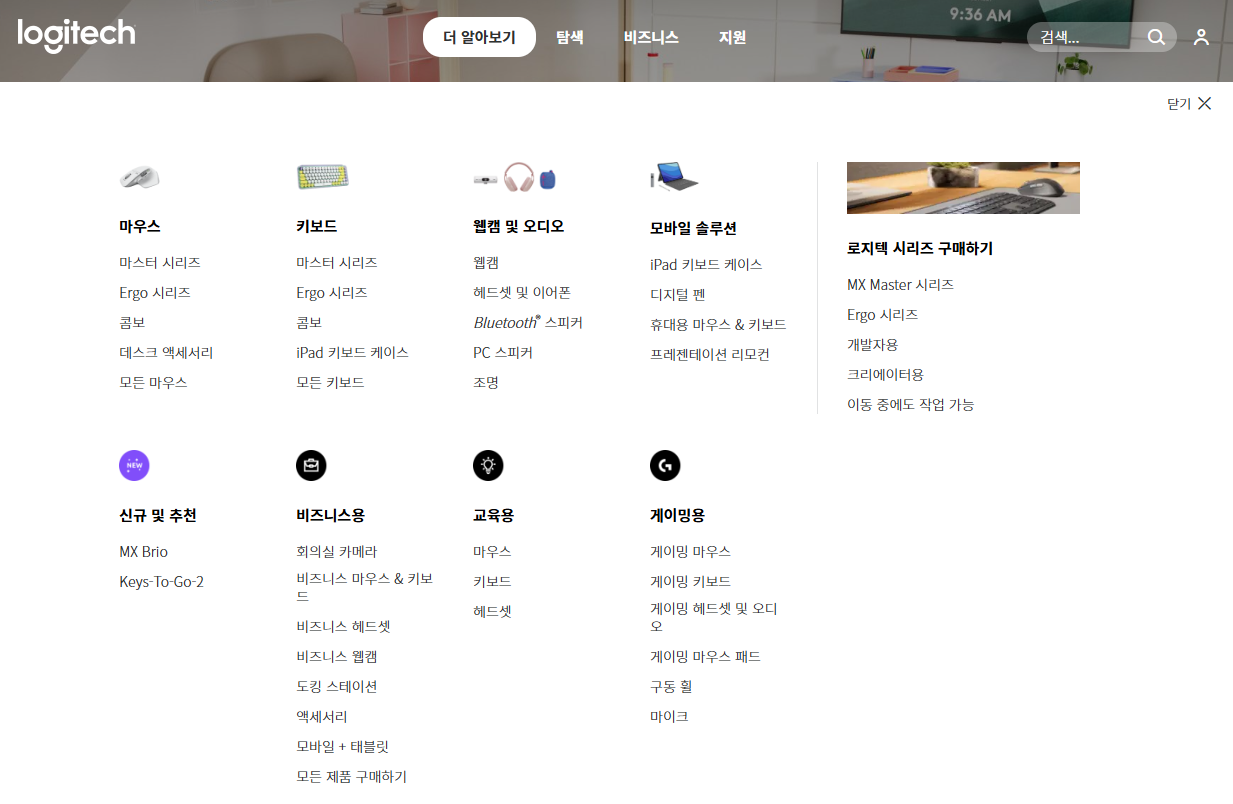Open 로지텍 시리즈 구매하기 heading
1233x804 pixels.
pos(920,248)
